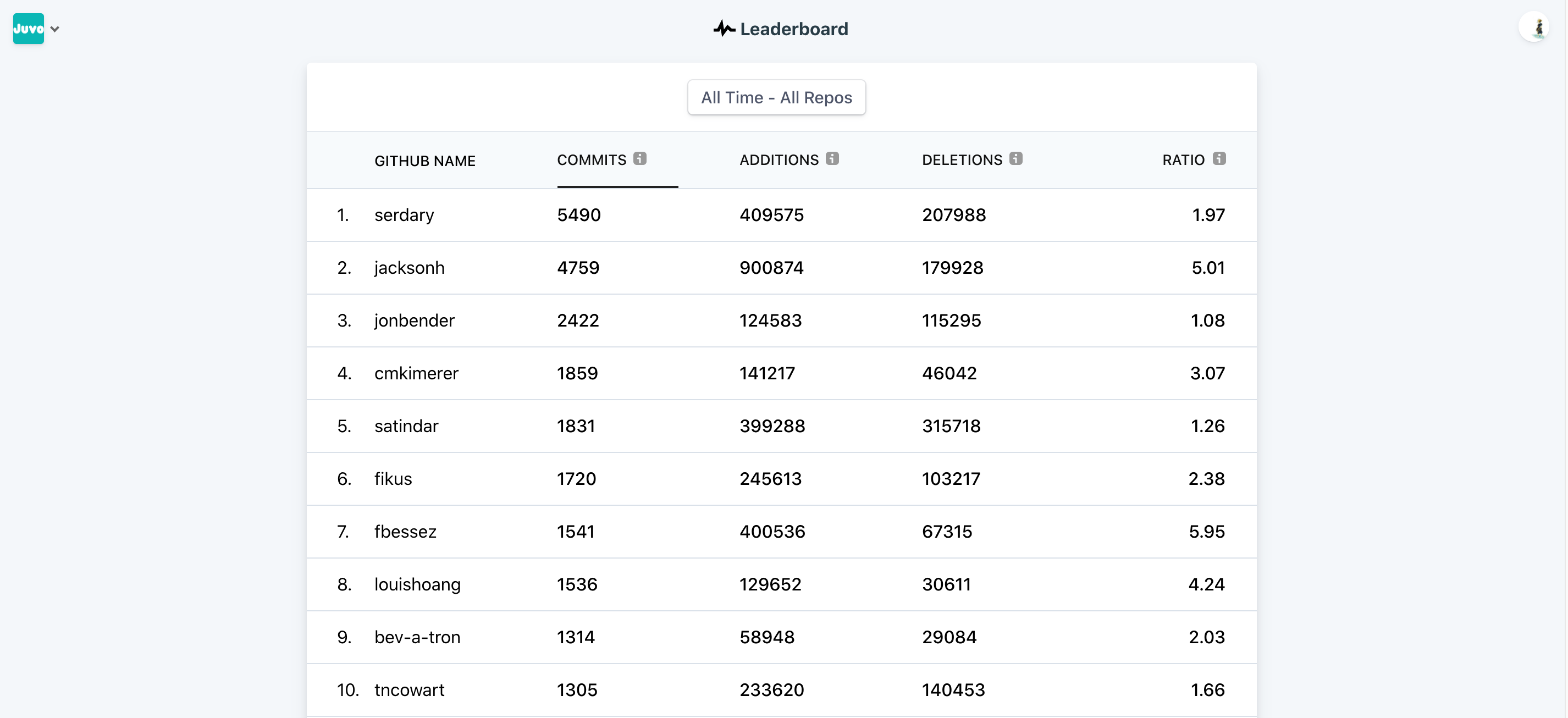This screenshot has width=1568, height=718.
Task: Click the Leaderboard page title
Action: coord(793,29)
